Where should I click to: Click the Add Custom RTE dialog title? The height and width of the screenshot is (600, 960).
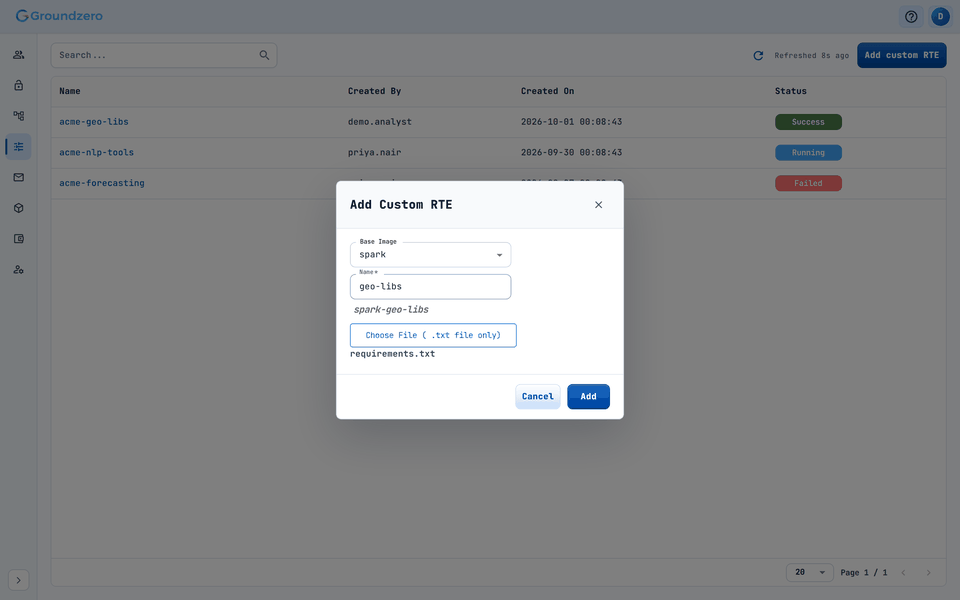[x=401, y=204]
